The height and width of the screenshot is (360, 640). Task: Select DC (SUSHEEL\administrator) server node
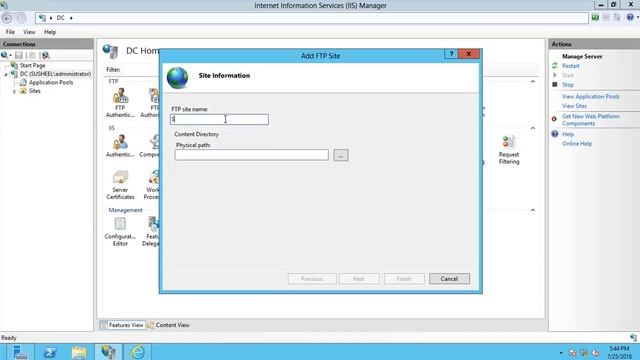pos(55,74)
